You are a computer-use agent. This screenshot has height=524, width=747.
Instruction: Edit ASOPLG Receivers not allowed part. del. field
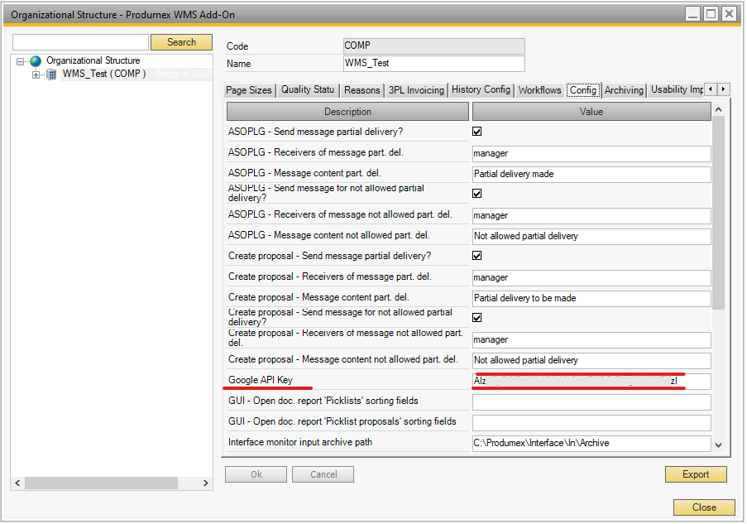tap(591, 215)
